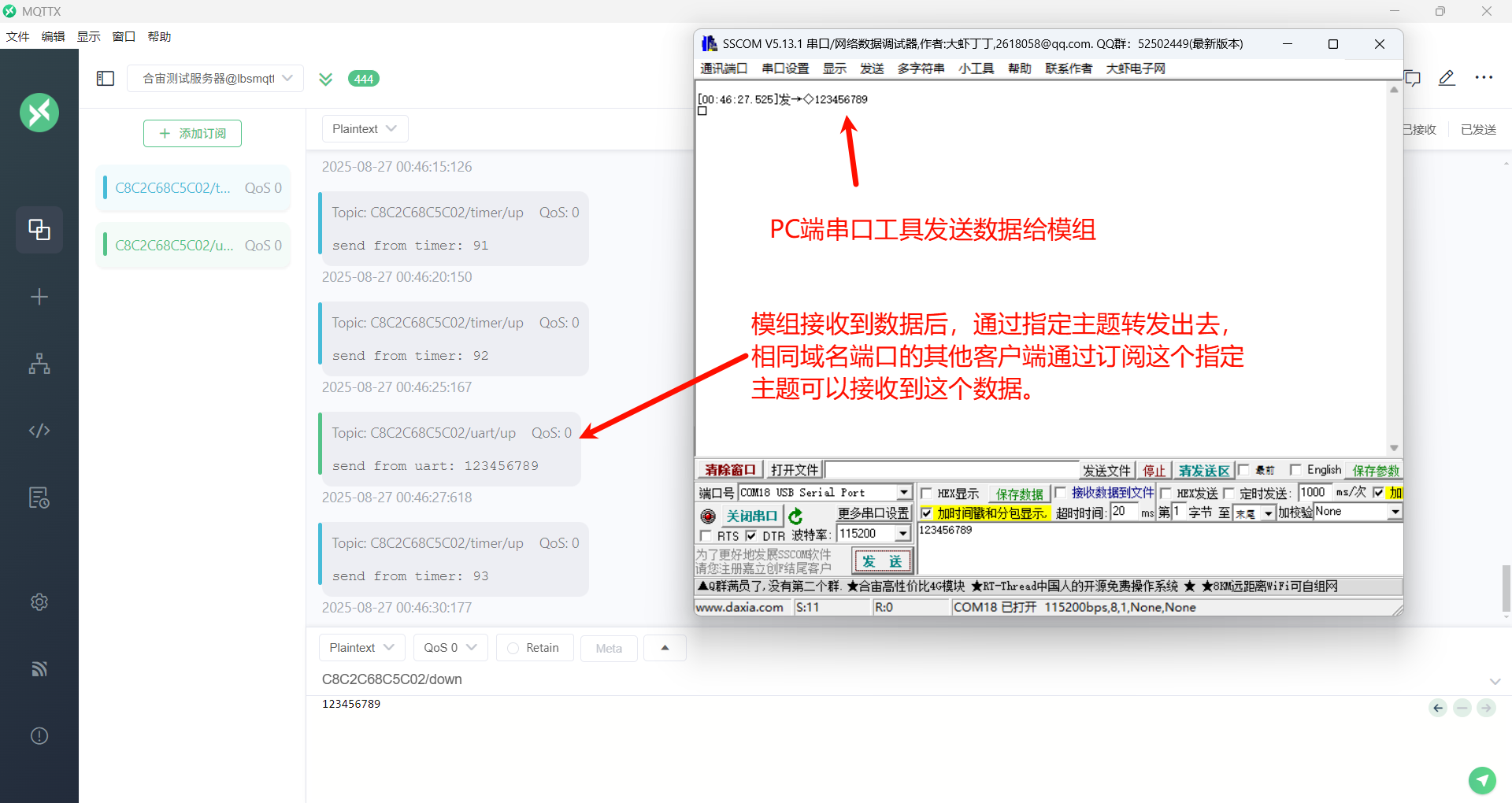This screenshot has height=803, width=1512.
Task: Open the COM18 port number dropdown
Action: tap(904, 492)
